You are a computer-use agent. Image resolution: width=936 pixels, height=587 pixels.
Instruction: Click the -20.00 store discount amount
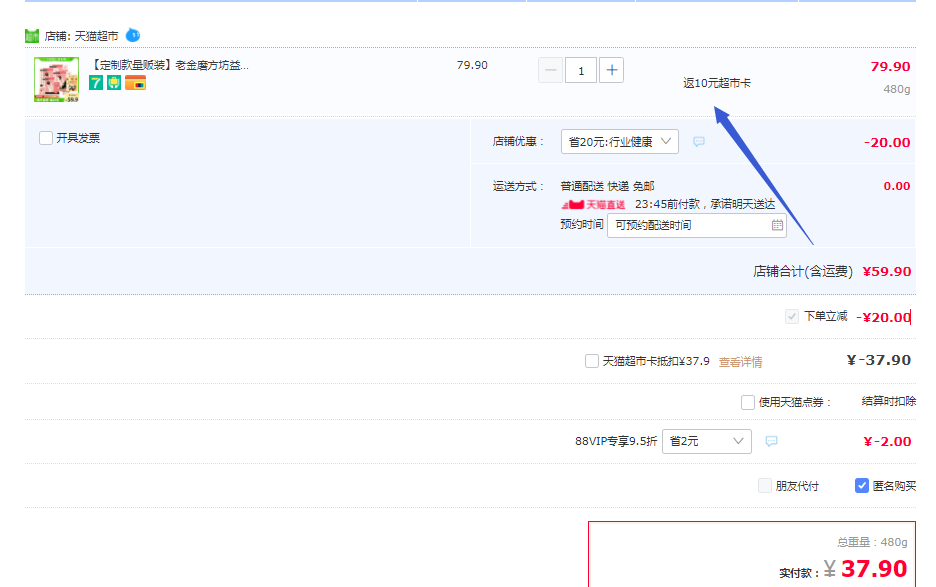pos(887,143)
